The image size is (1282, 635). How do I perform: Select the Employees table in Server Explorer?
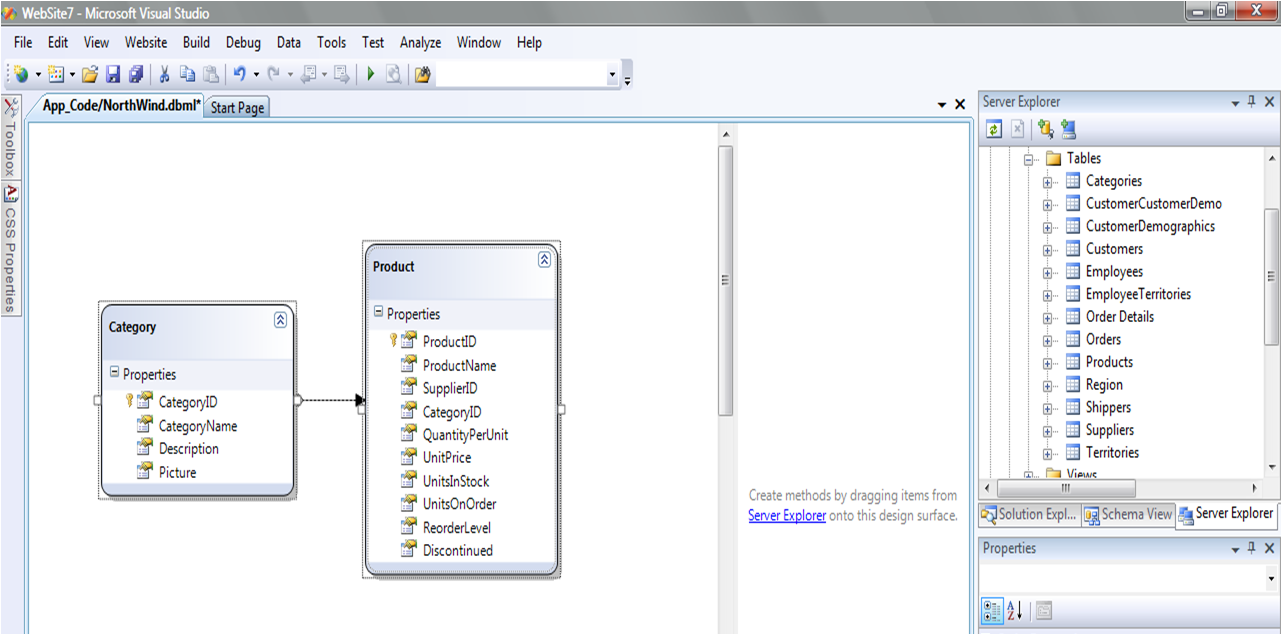pos(1114,272)
